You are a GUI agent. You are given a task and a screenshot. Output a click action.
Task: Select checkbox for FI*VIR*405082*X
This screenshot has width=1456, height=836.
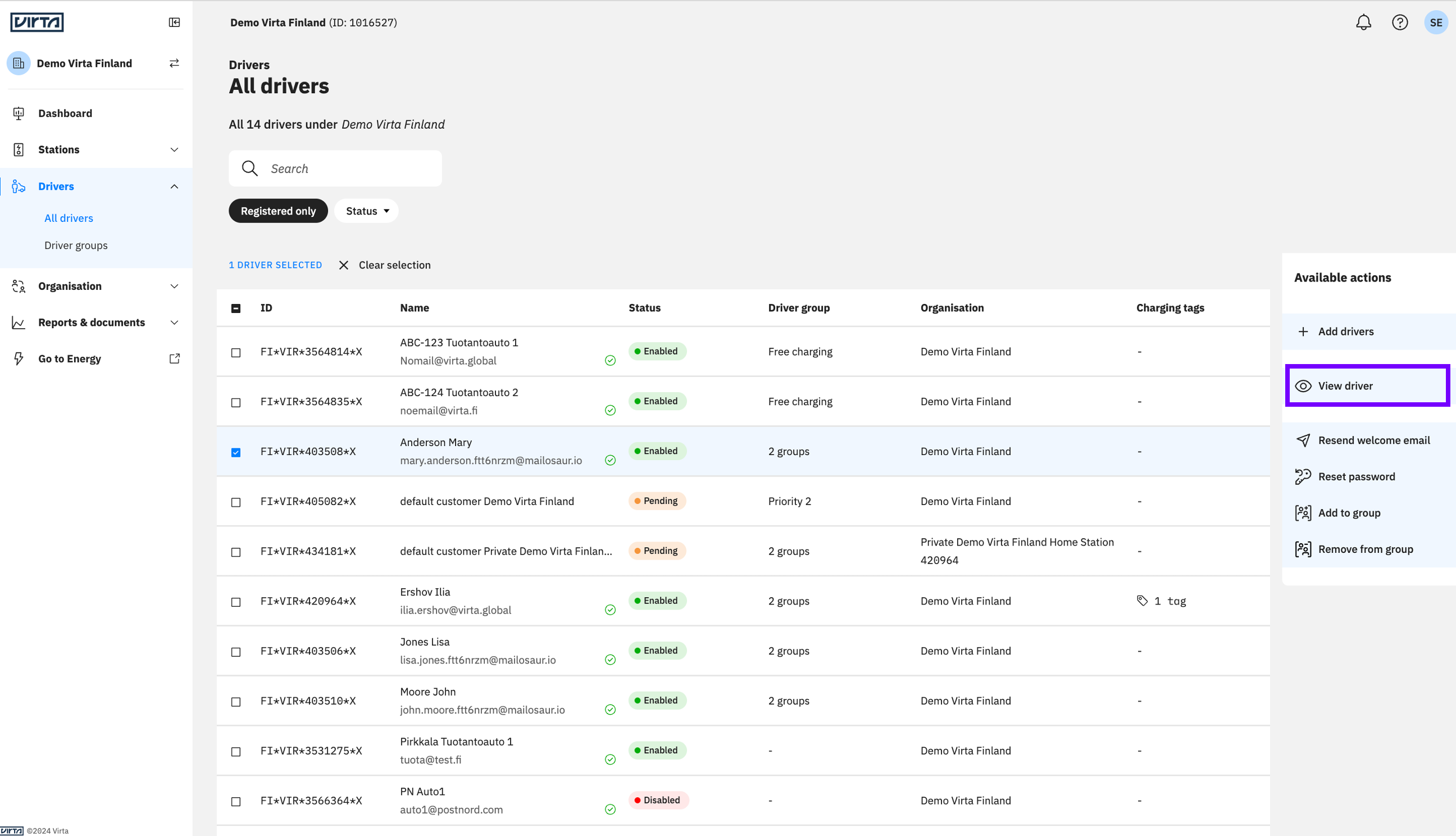pyautogui.click(x=236, y=502)
